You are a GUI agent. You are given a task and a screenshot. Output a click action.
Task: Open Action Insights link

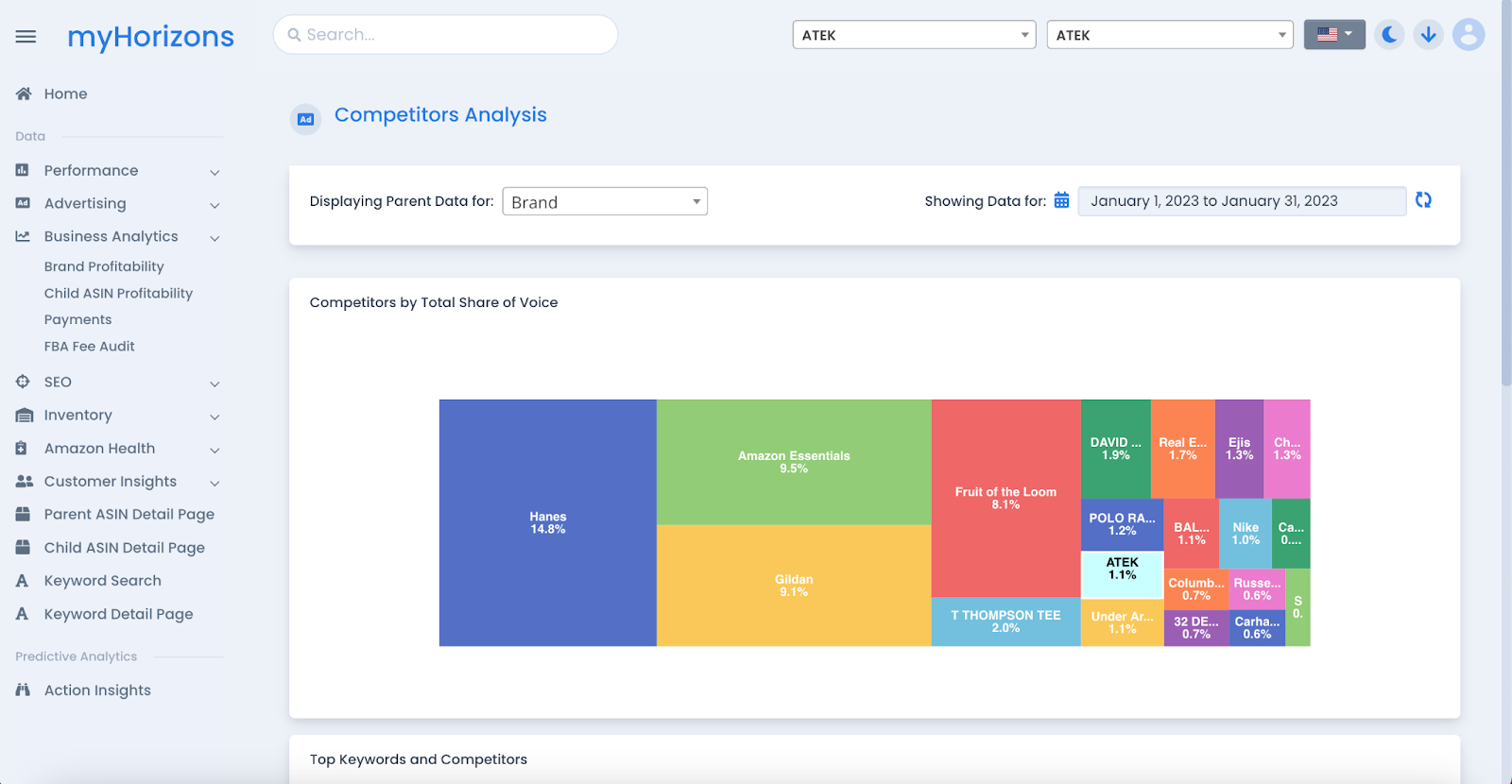(97, 690)
